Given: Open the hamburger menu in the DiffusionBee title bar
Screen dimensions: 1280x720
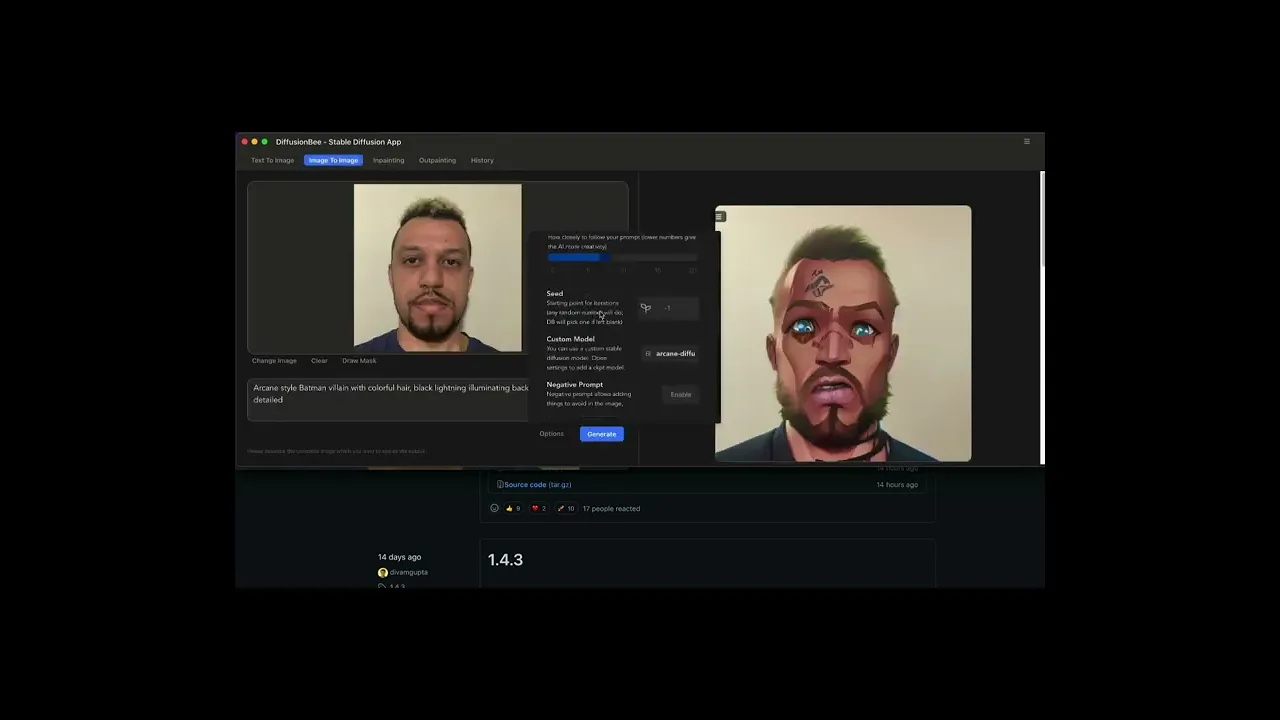Looking at the screenshot, I should point(1026,142).
